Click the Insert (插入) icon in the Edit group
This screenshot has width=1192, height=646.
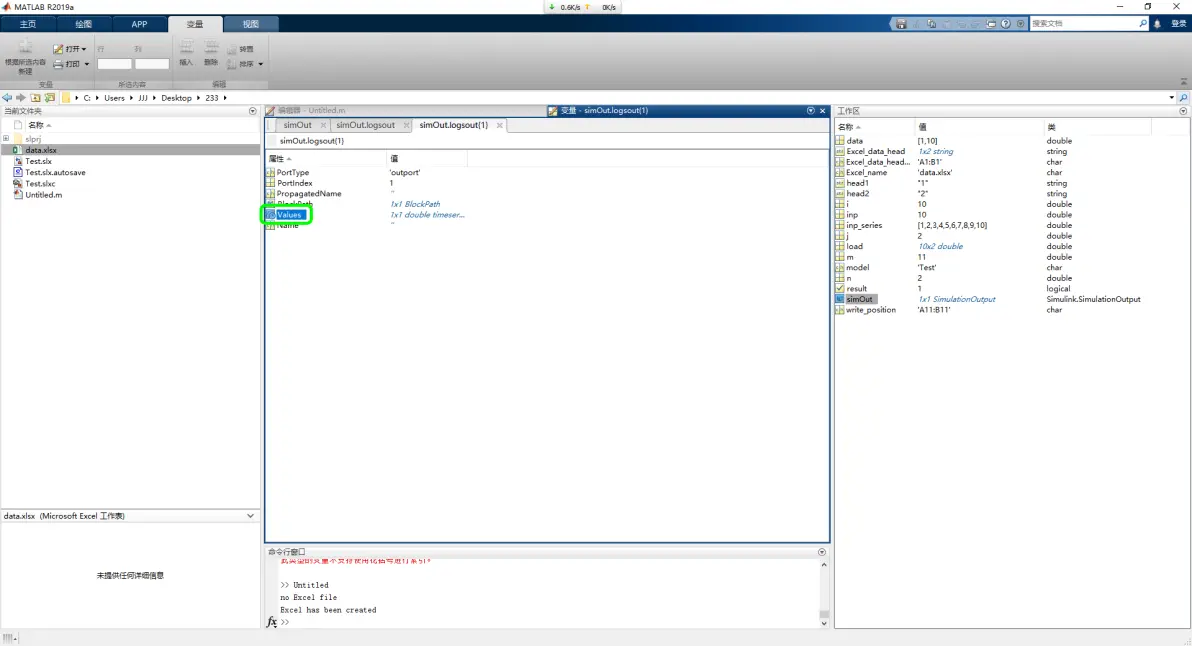(x=186, y=48)
